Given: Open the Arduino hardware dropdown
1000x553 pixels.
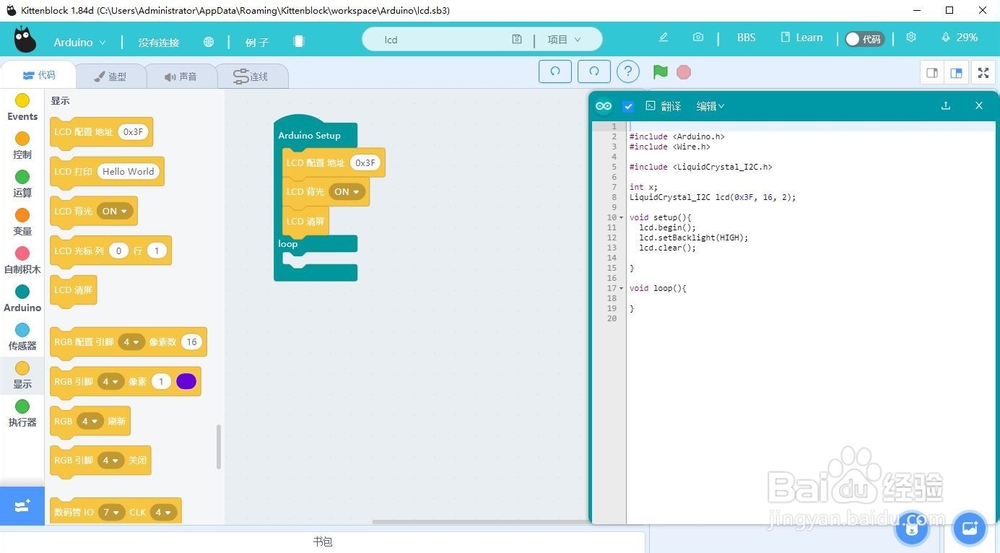Looking at the screenshot, I should 79,42.
